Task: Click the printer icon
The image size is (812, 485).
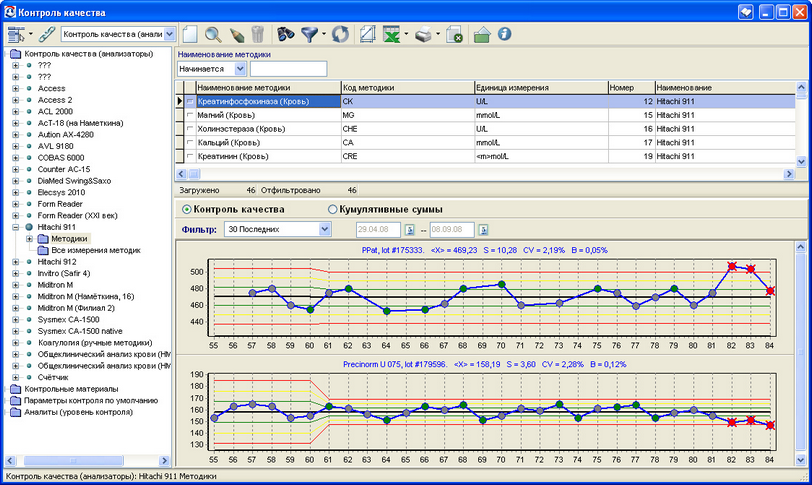Action: pos(423,35)
